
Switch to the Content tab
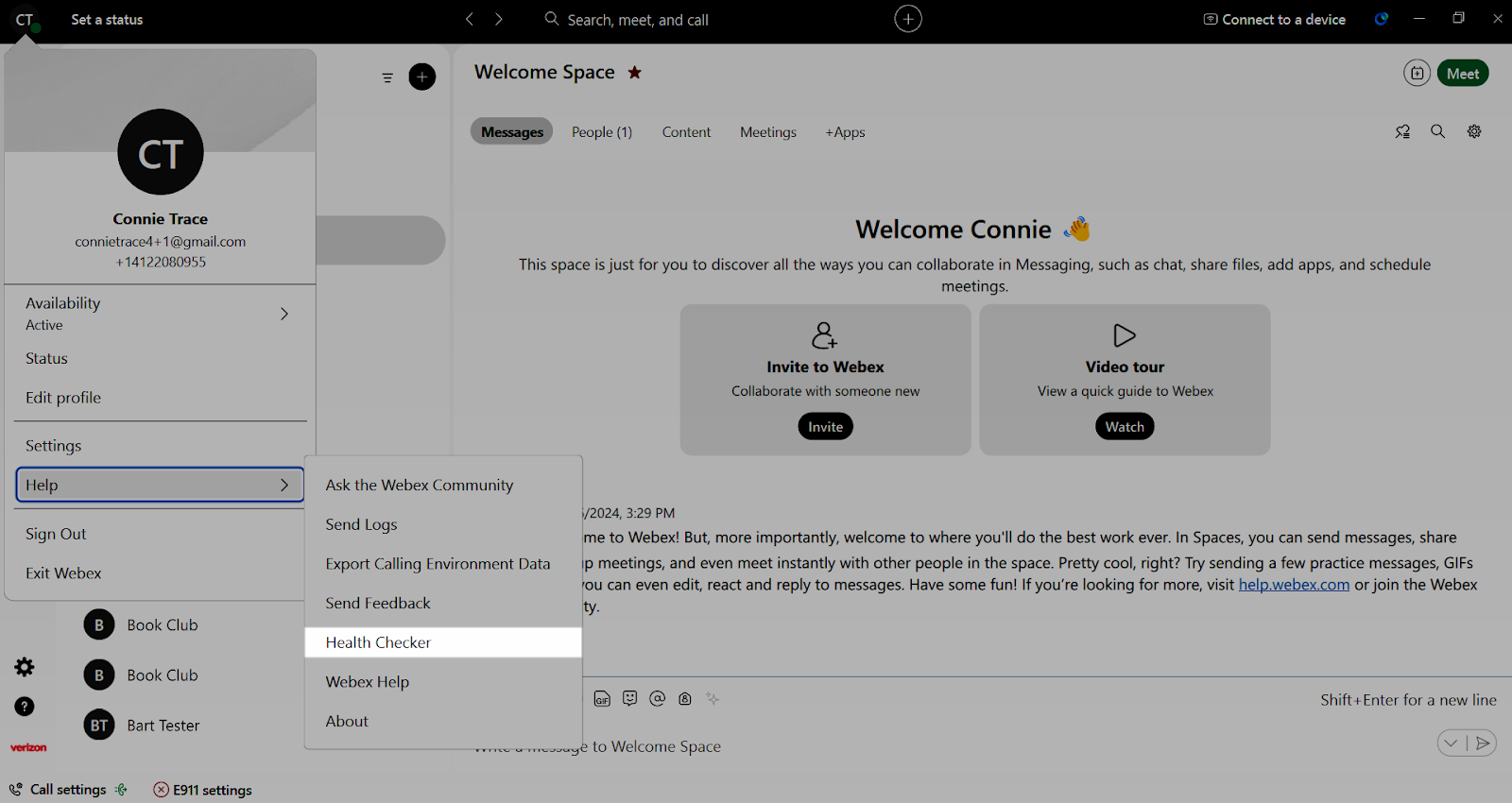687,132
